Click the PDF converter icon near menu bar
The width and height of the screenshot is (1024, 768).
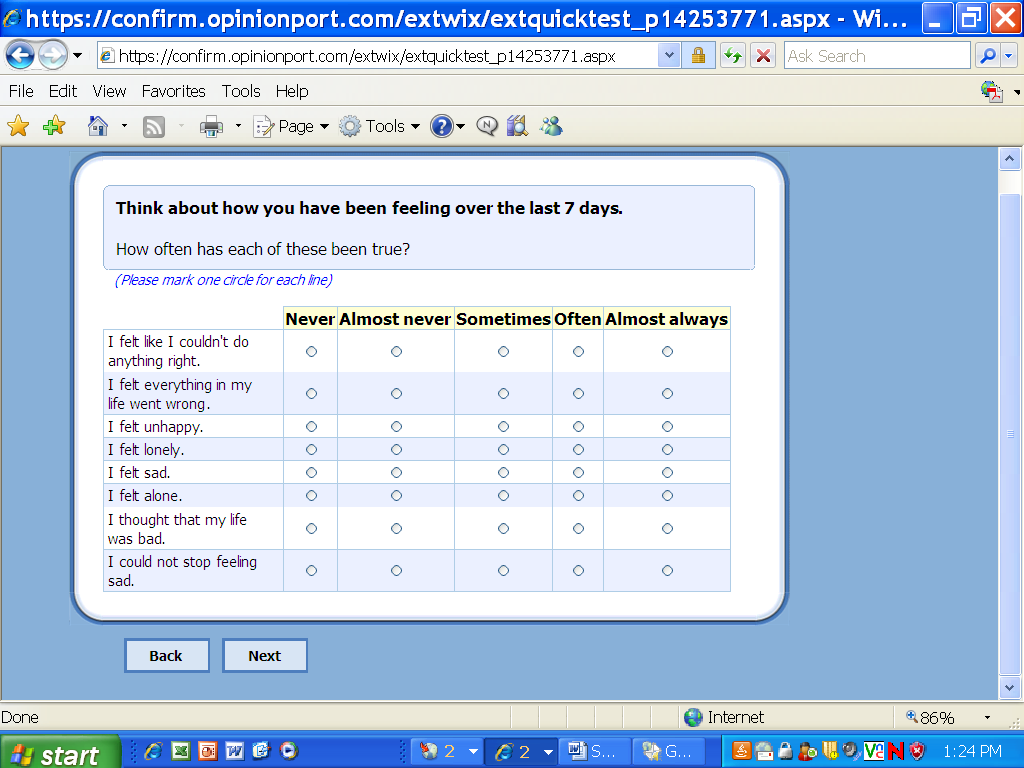tap(991, 91)
